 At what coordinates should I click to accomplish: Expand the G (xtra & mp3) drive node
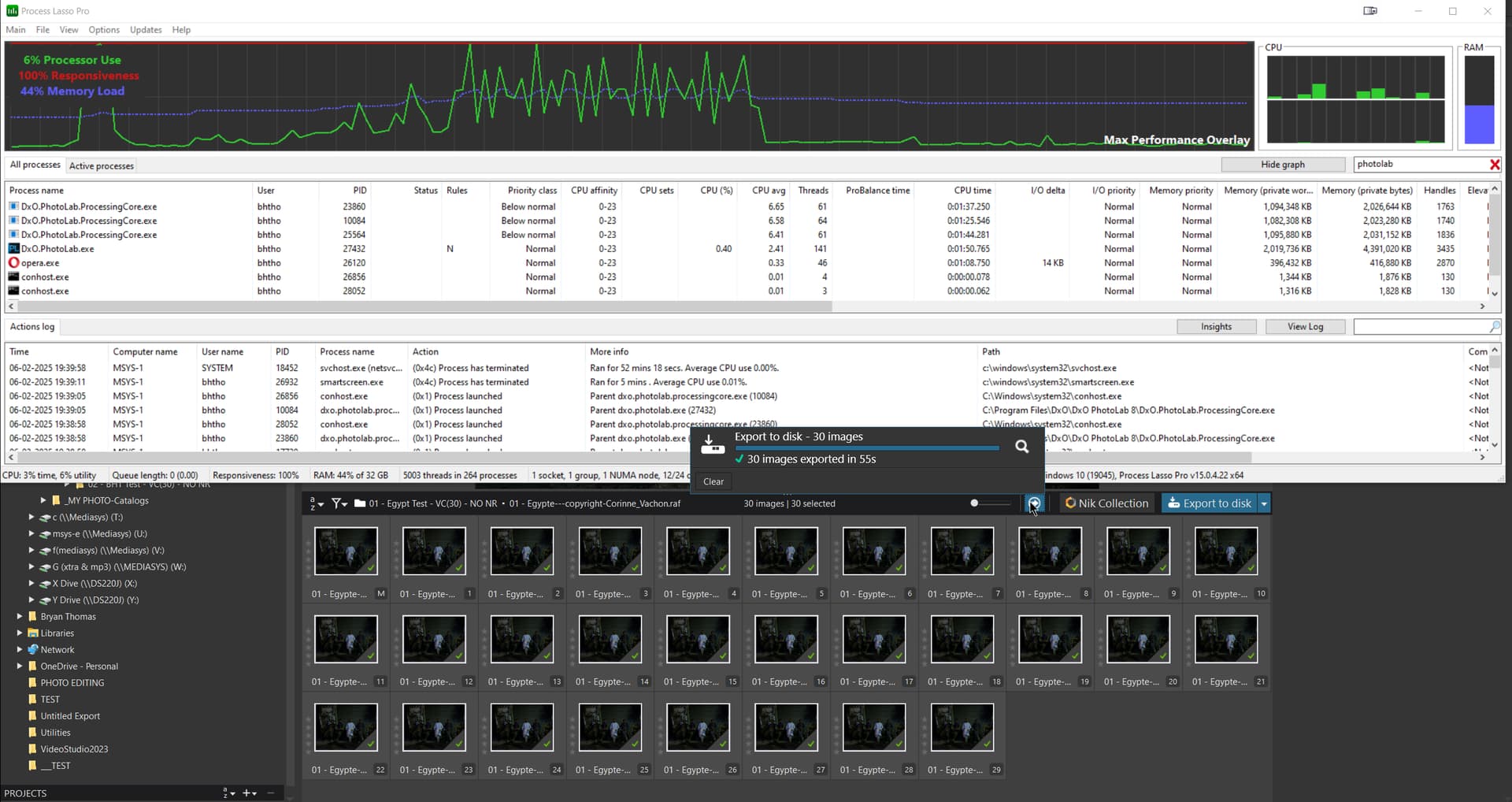click(x=31, y=567)
